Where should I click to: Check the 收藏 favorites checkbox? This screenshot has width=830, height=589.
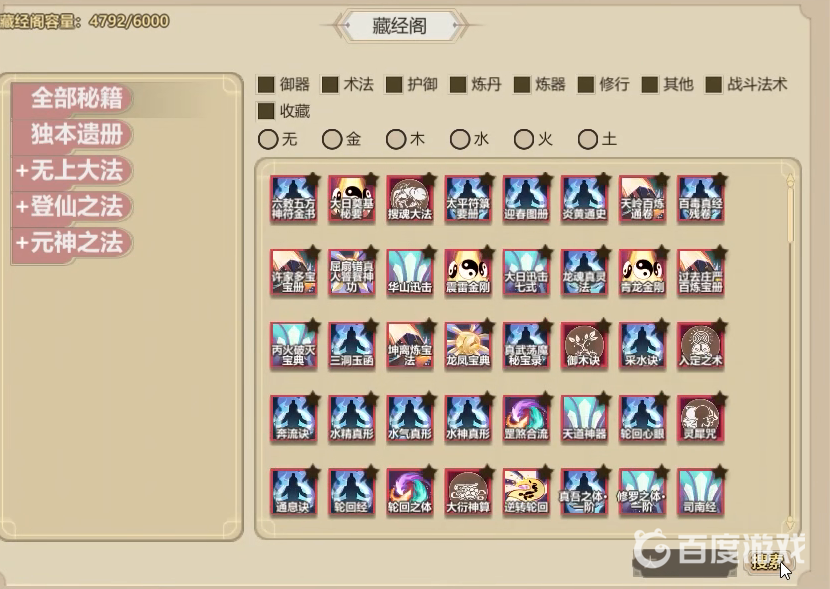266,111
